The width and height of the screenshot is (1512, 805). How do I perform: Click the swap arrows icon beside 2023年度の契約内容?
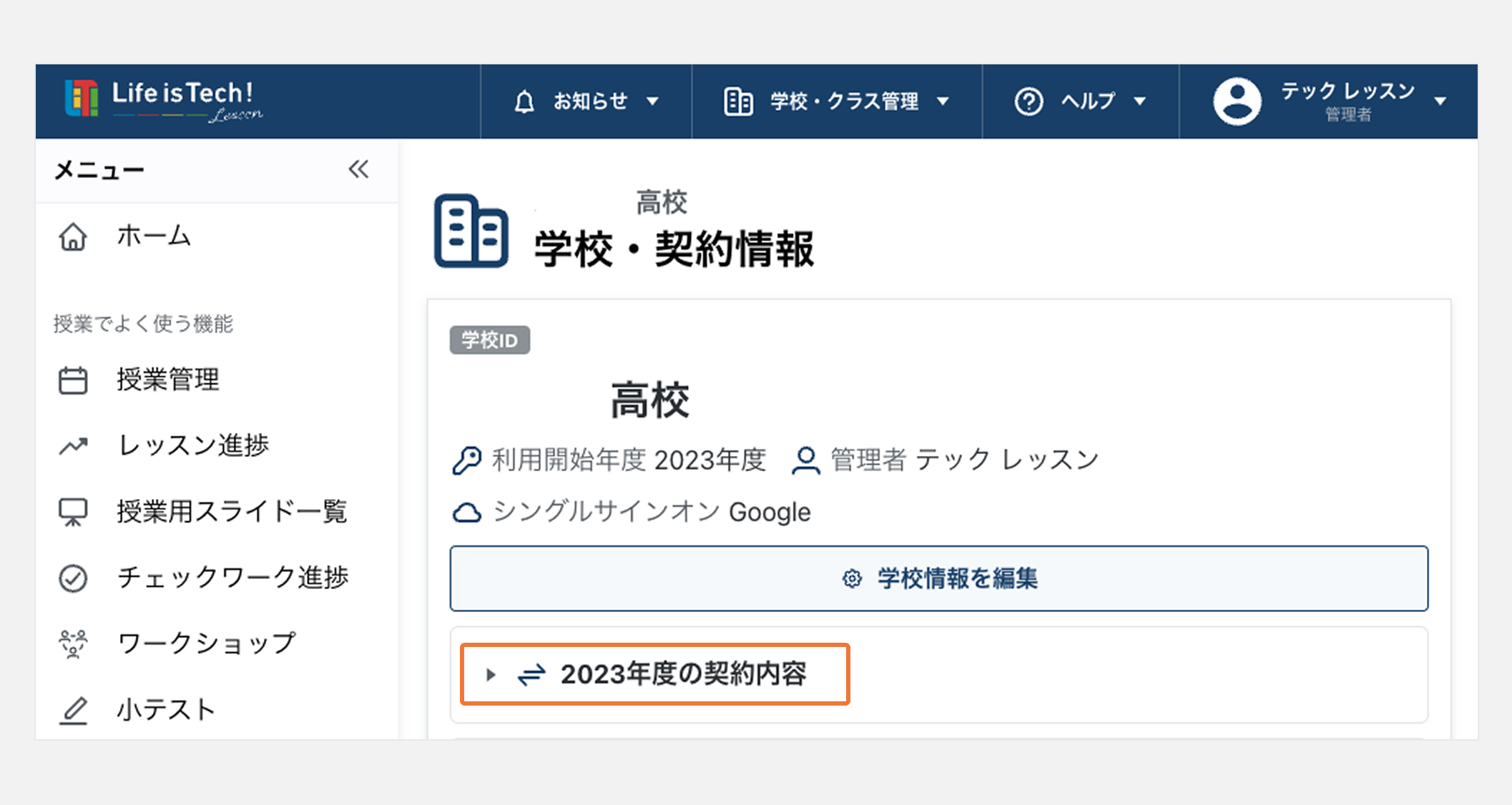pyautogui.click(x=531, y=674)
